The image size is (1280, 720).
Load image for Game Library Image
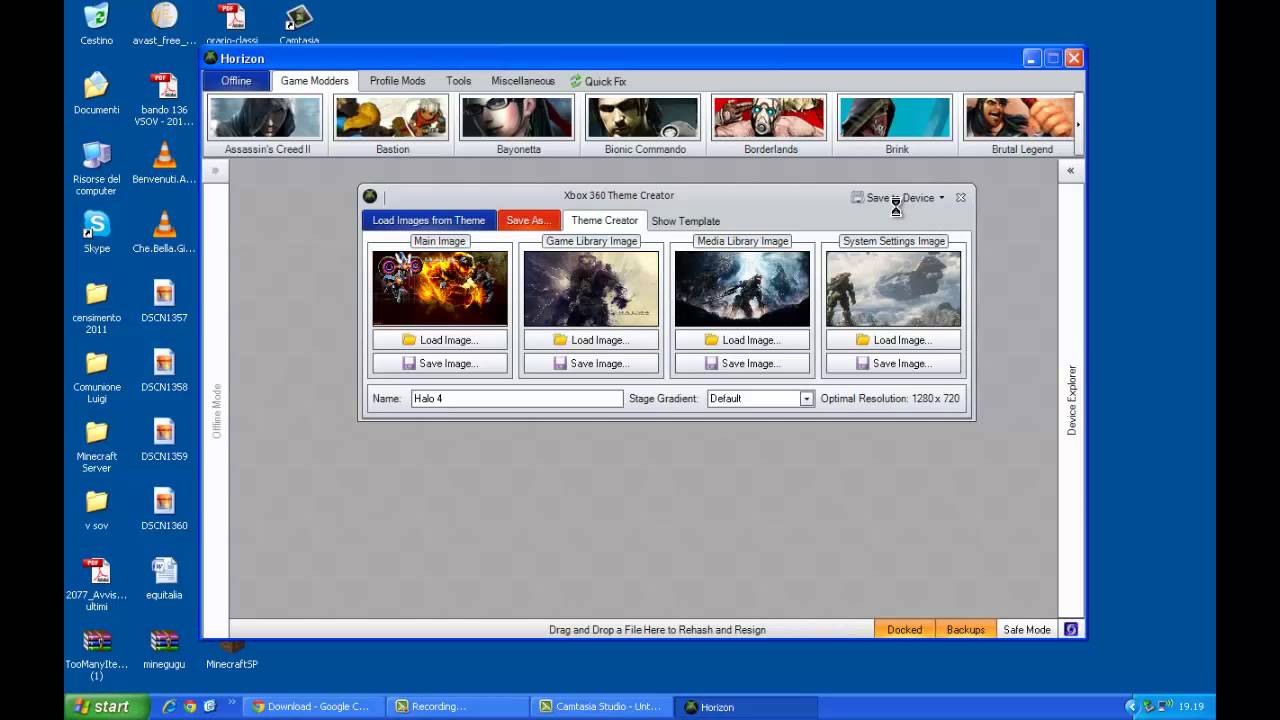click(x=591, y=340)
